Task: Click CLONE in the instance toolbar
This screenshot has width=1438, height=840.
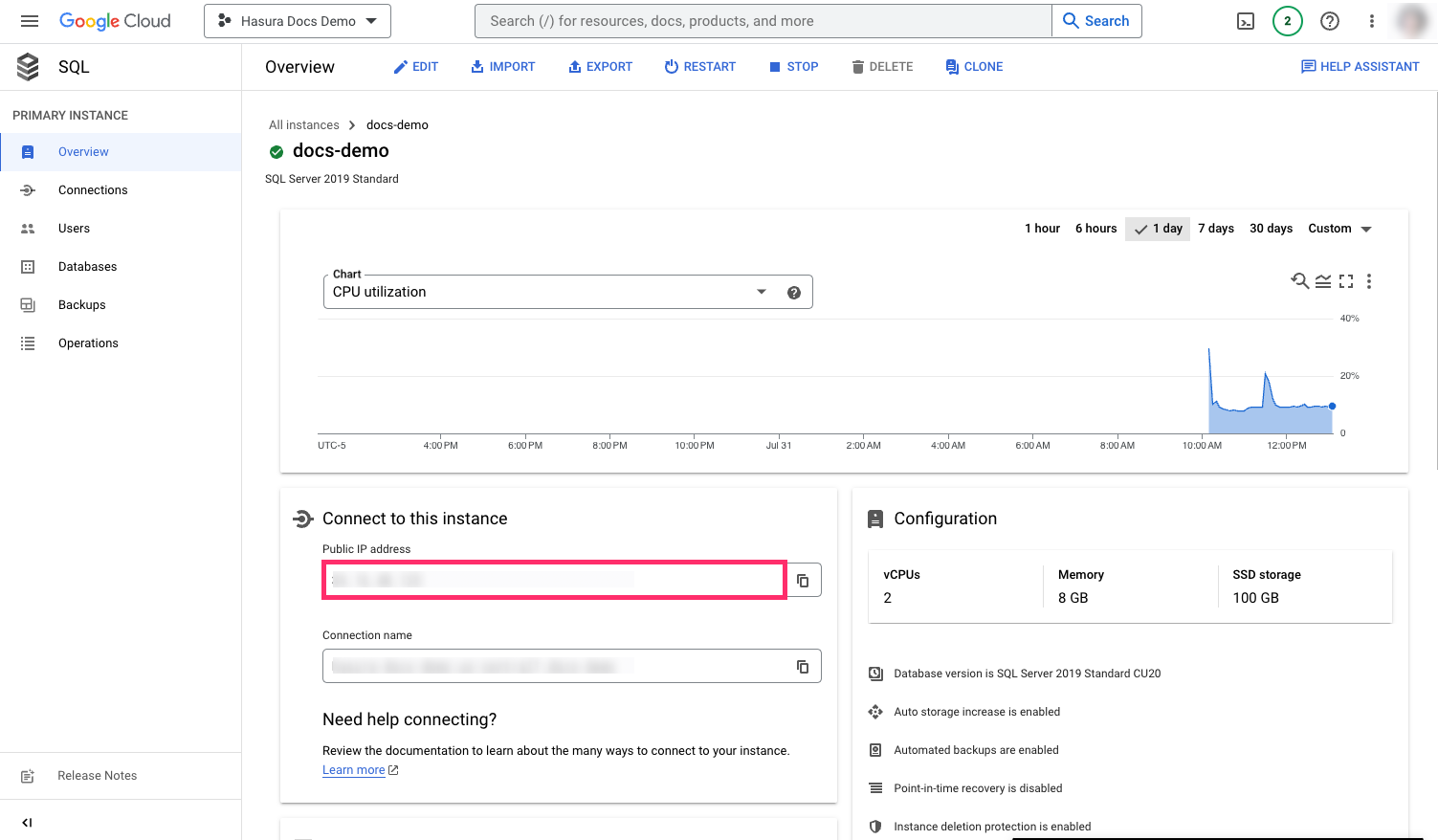Action: (974, 67)
